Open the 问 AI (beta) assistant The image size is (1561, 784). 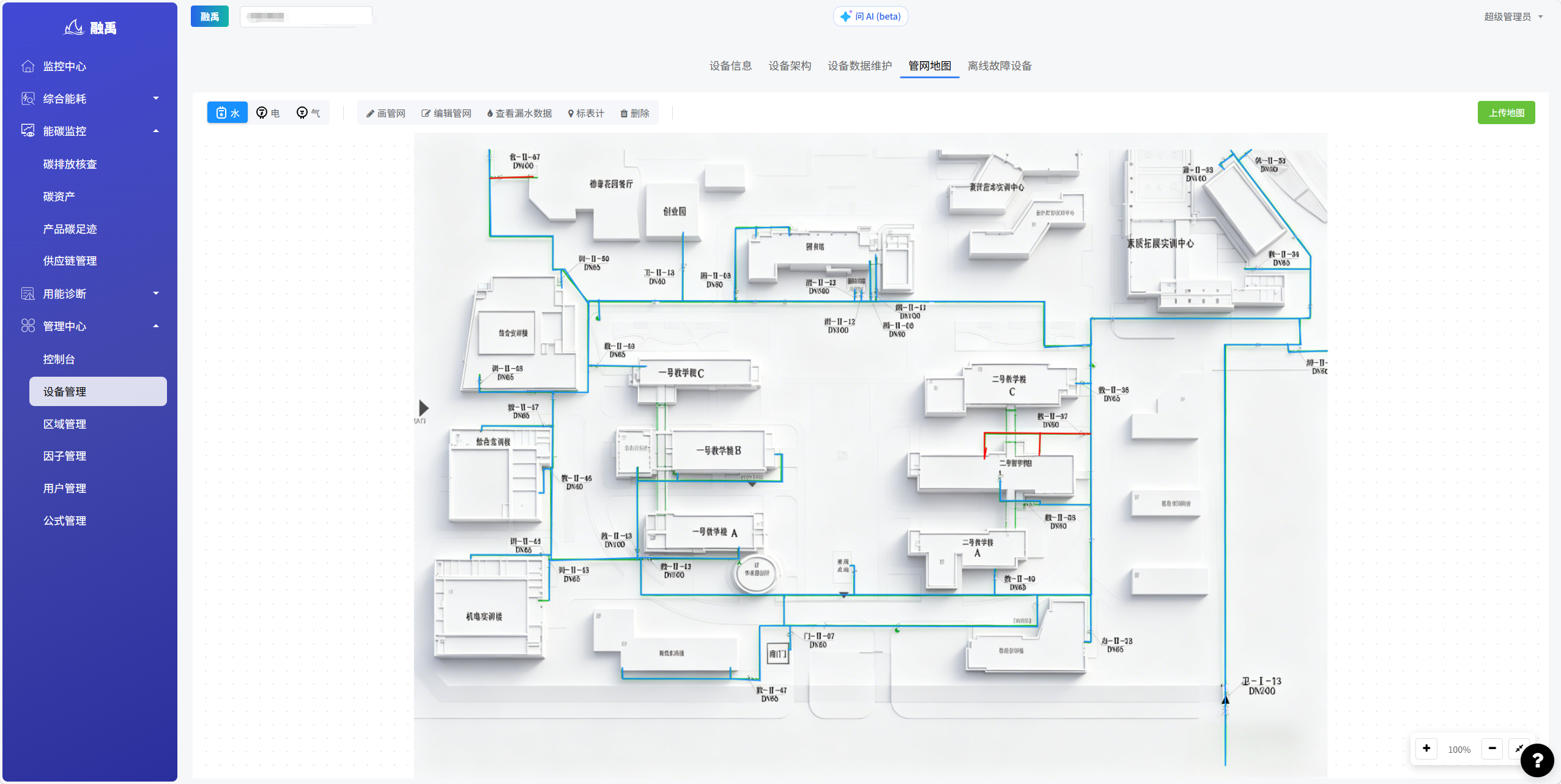[870, 17]
